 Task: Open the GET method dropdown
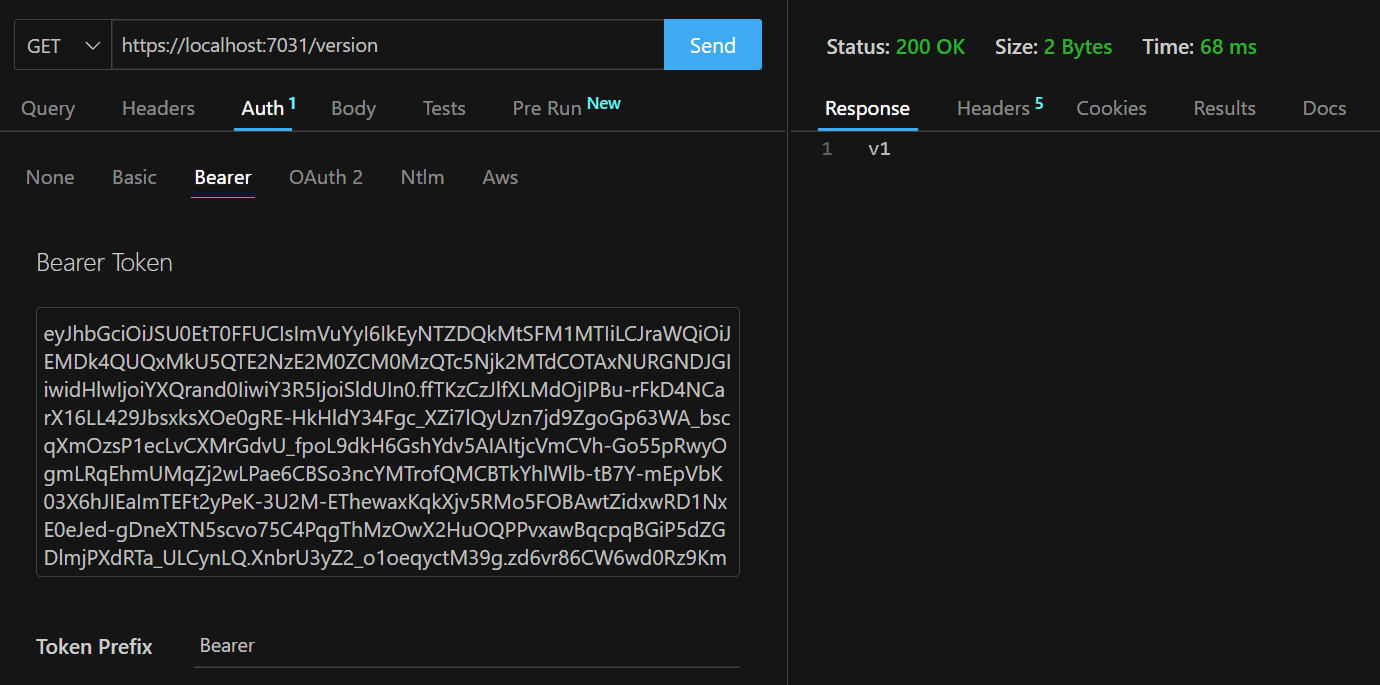(63, 45)
